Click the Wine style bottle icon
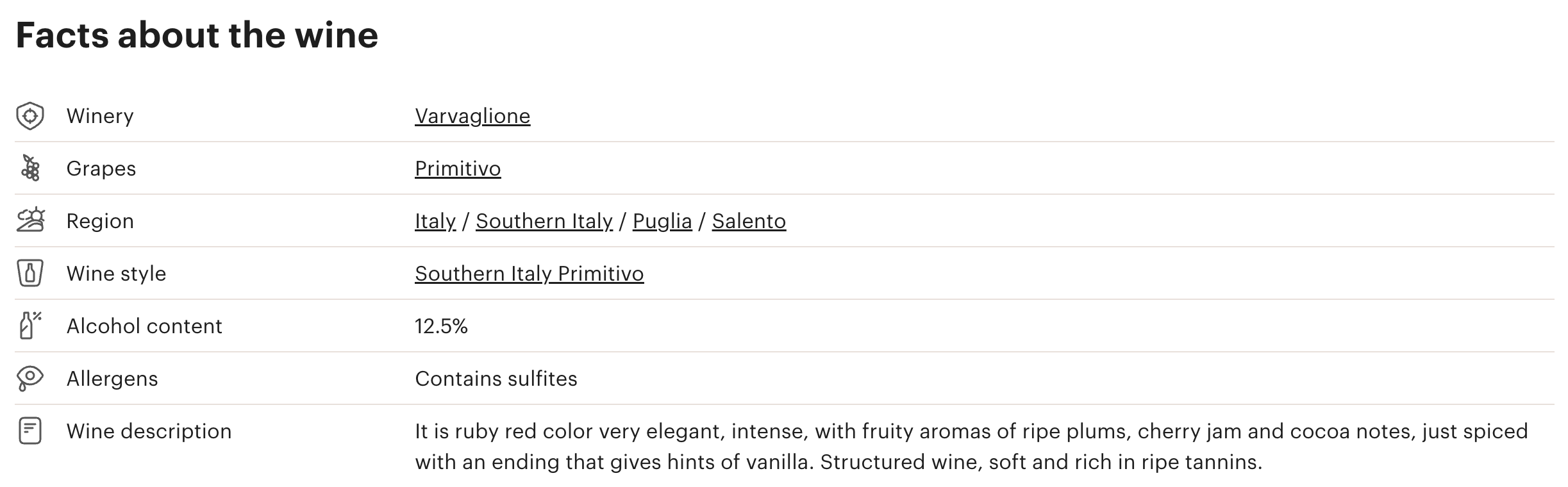 [x=29, y=273]
